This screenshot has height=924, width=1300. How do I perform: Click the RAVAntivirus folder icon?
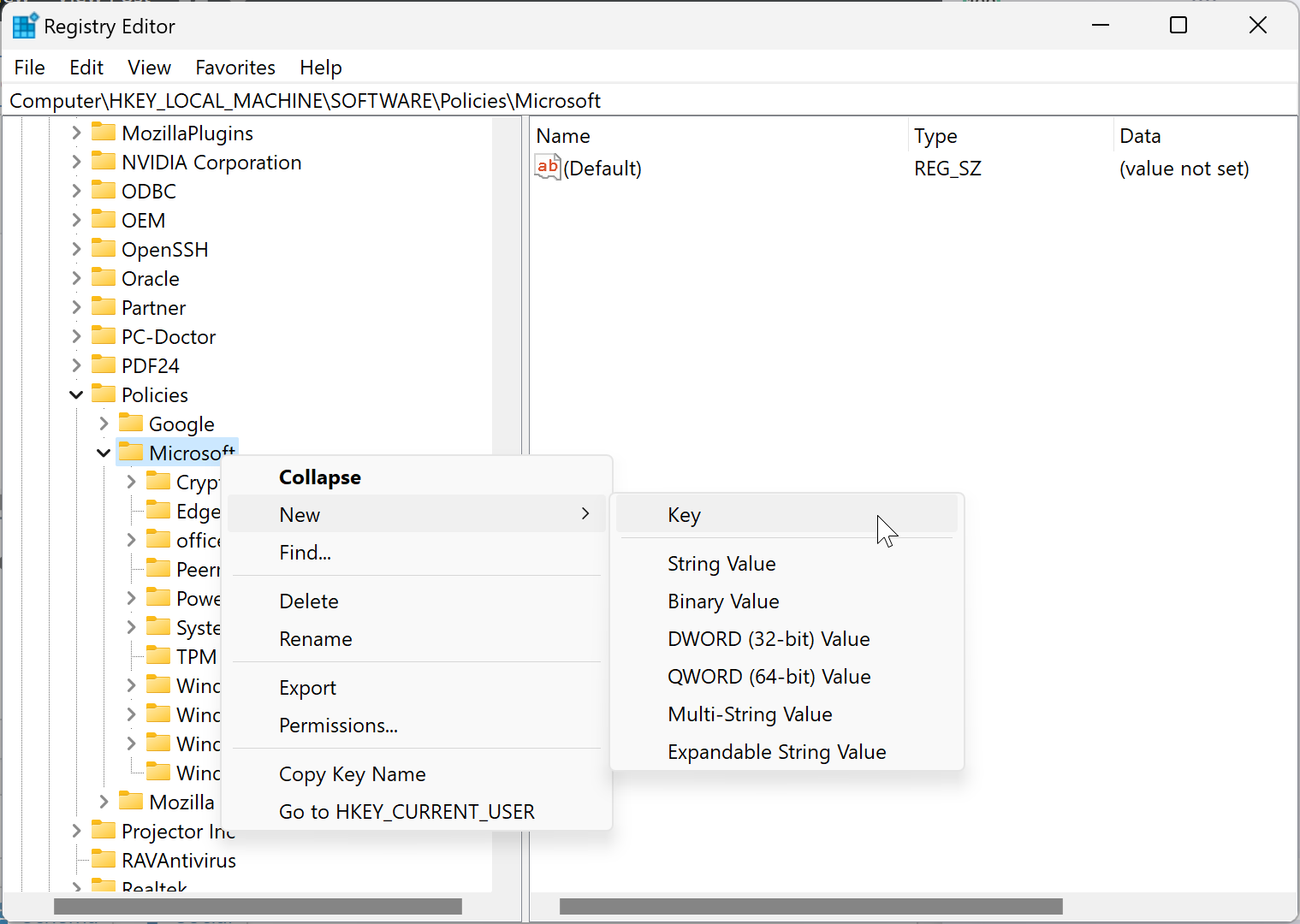(104, 859)
